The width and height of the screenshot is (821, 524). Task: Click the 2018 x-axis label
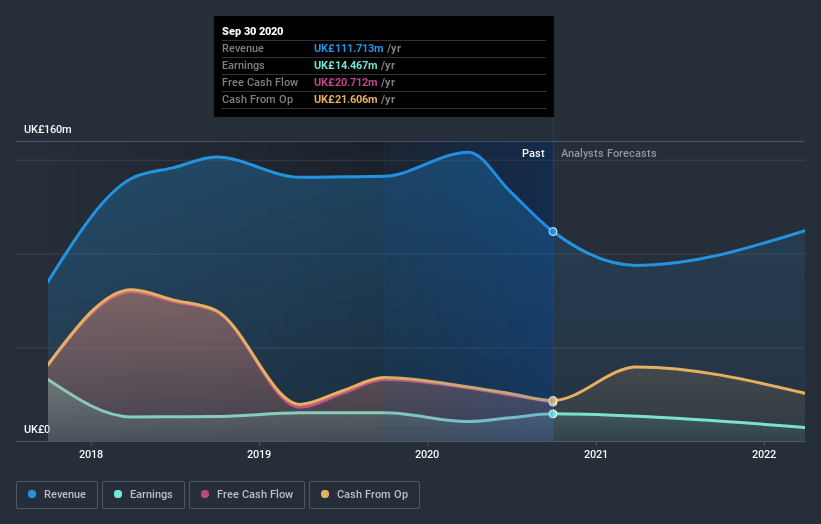pos(91,454)
